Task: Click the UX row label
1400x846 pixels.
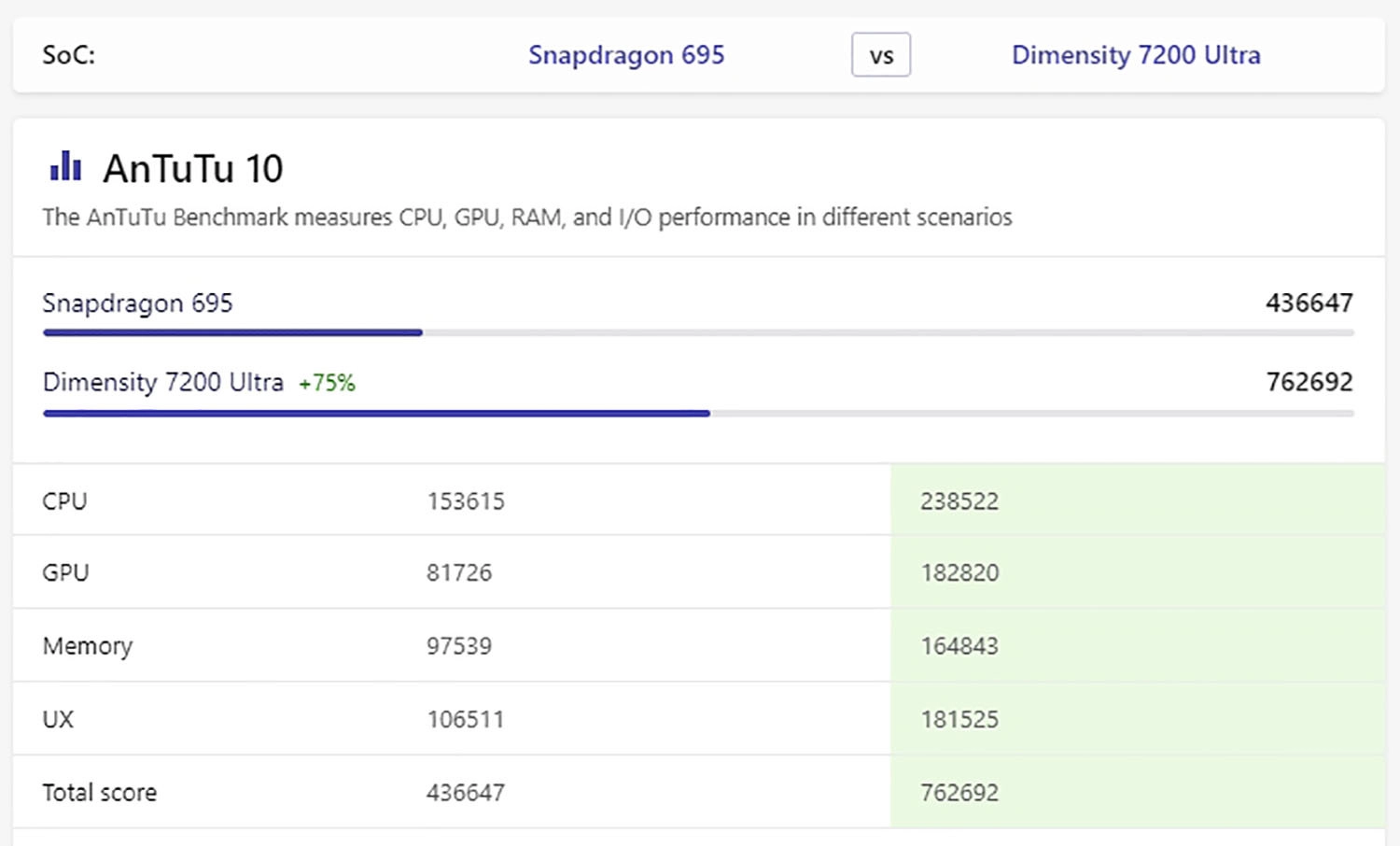Action: pos(58,719)
